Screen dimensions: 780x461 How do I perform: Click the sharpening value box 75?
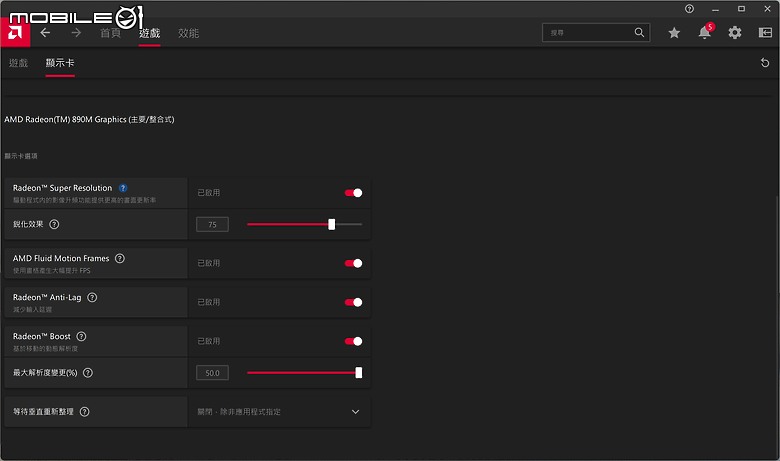tap(212, 224)
